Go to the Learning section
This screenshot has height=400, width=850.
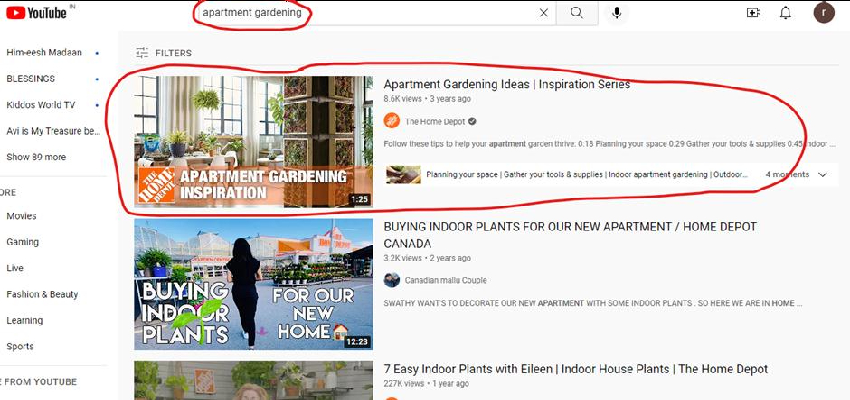(24, 320)
